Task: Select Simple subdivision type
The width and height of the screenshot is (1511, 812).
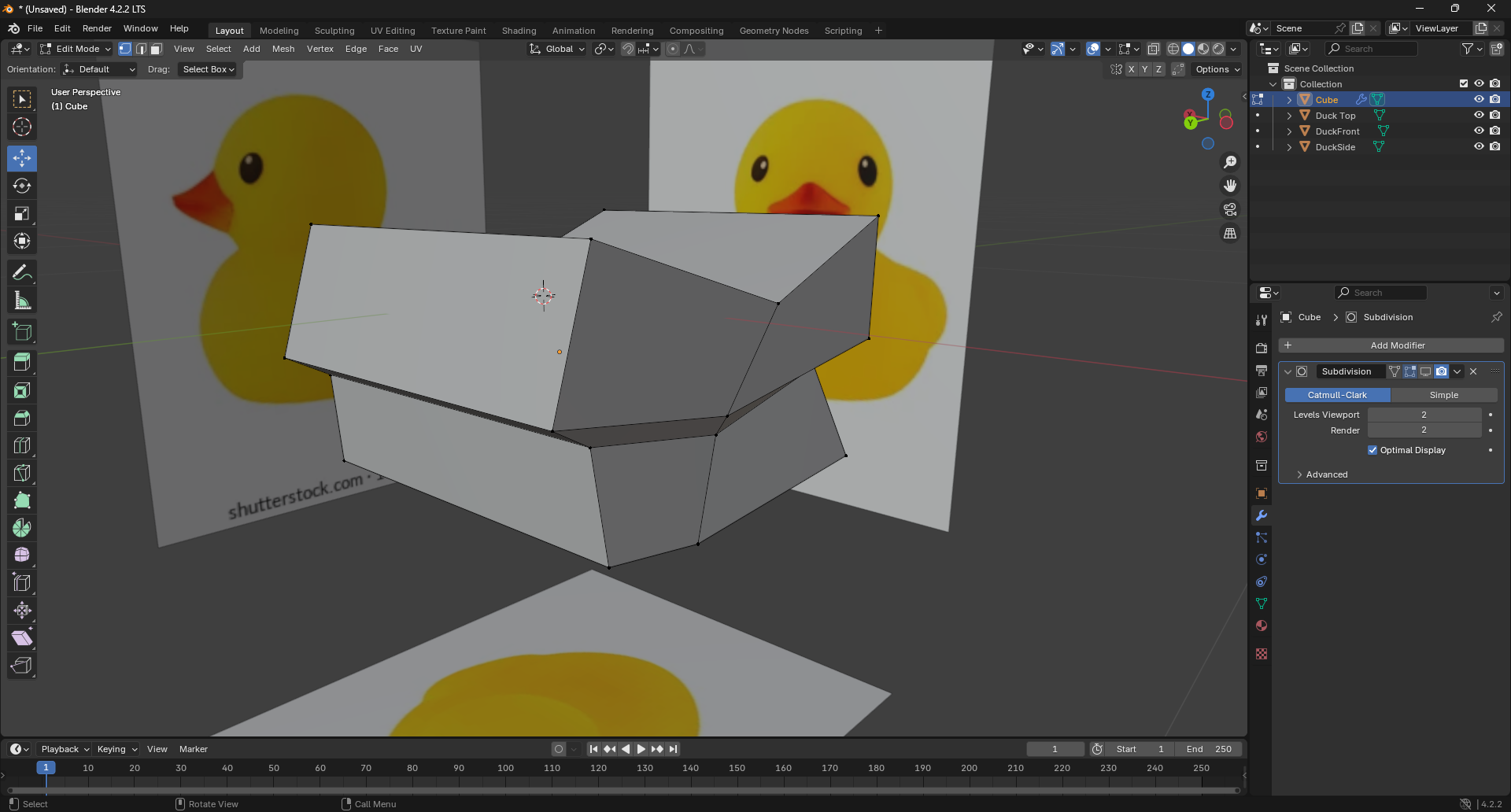Action: tap(1443, 395)
